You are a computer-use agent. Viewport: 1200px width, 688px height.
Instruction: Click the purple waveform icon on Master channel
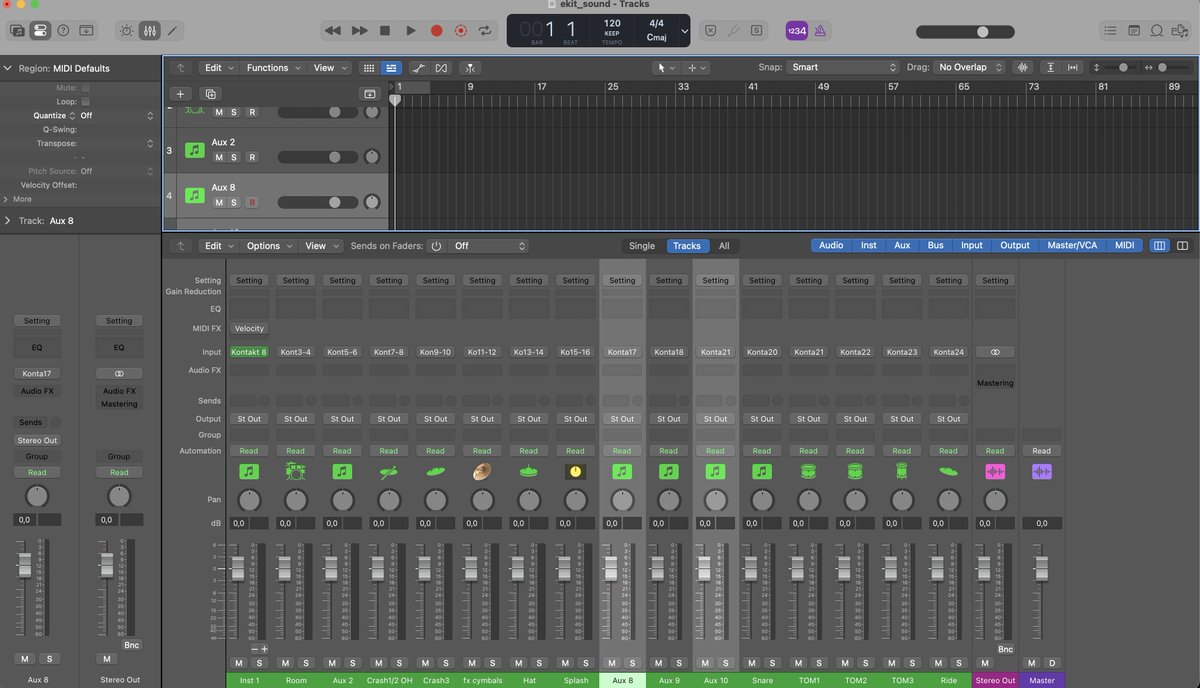coord(1041,471)
